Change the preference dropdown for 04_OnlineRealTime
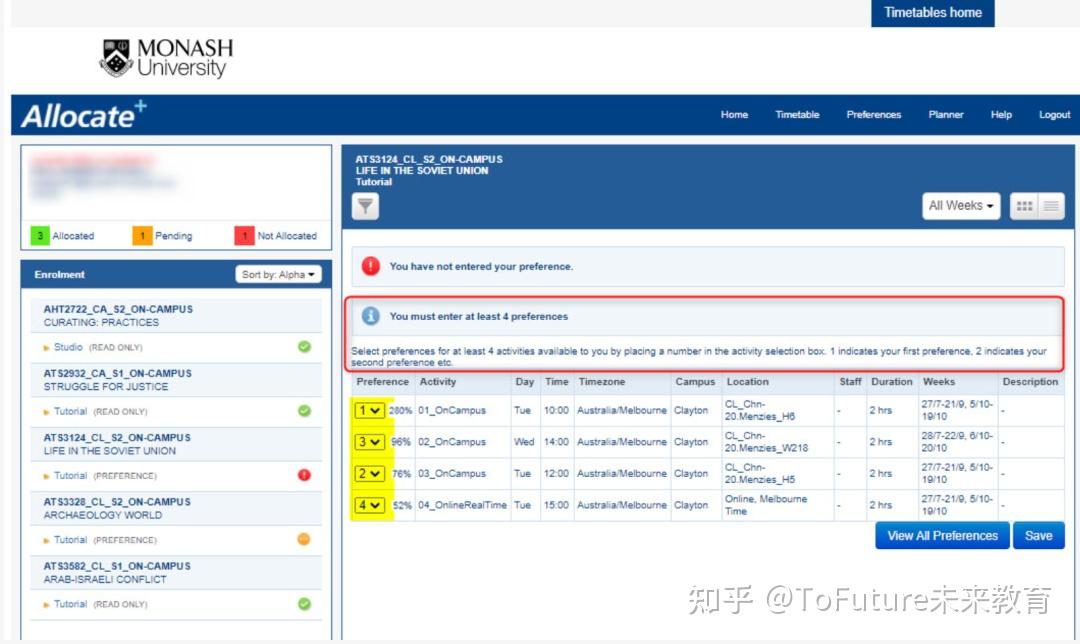The image size is (1080, 644). coord(370,505)
